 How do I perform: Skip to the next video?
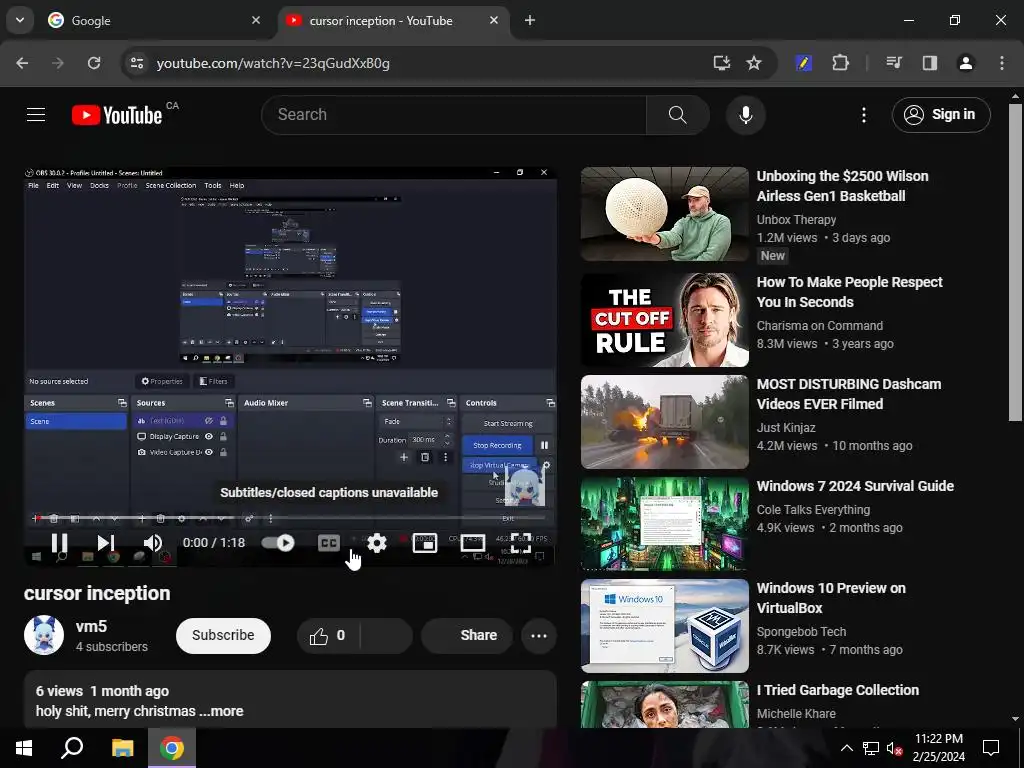tap(106, 543)
